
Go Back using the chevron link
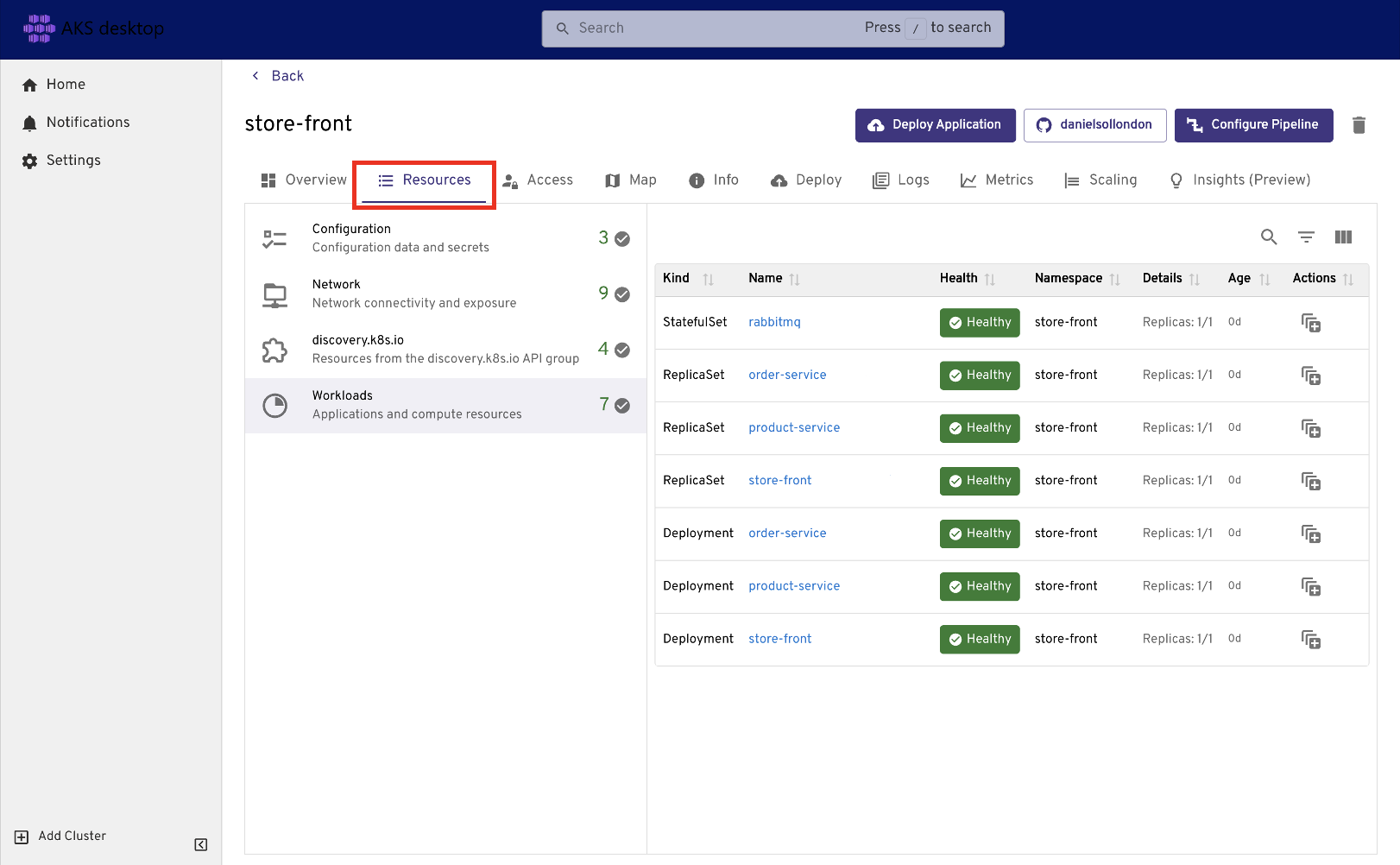tap(278, 76)
